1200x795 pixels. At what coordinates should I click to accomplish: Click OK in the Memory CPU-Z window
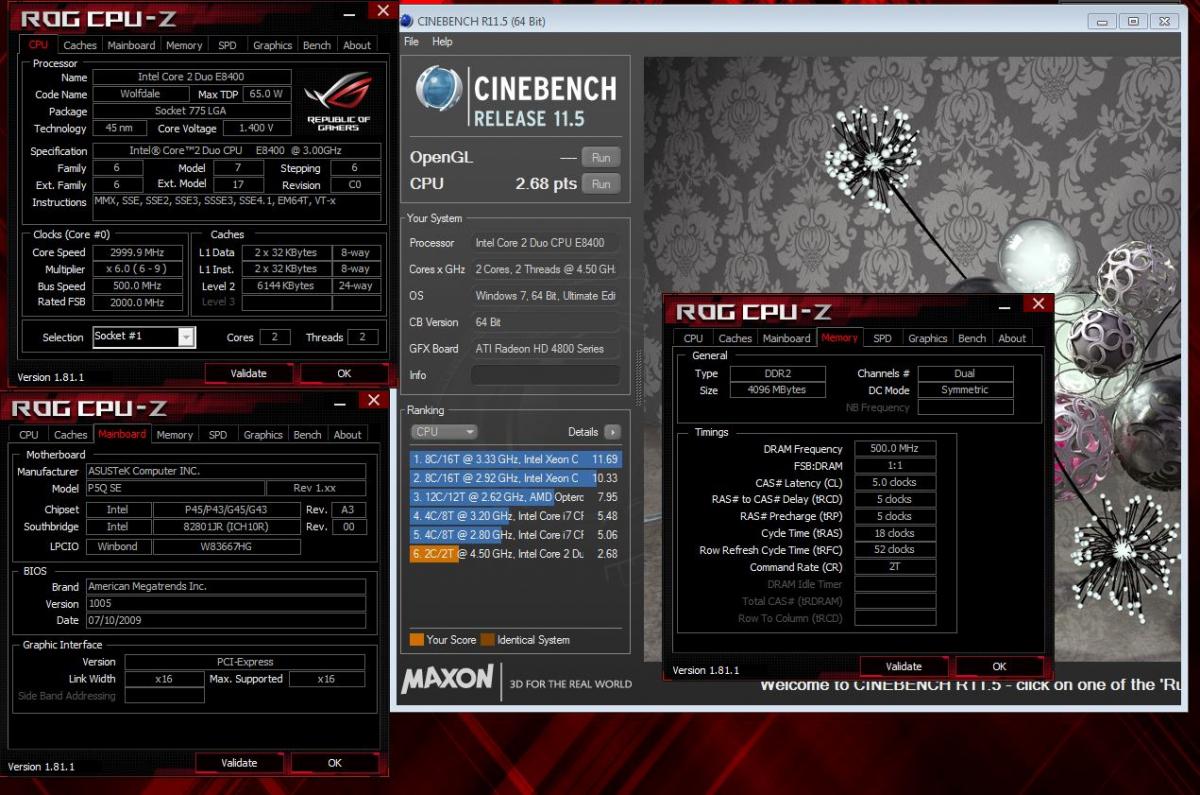click(x=999, y=666)
